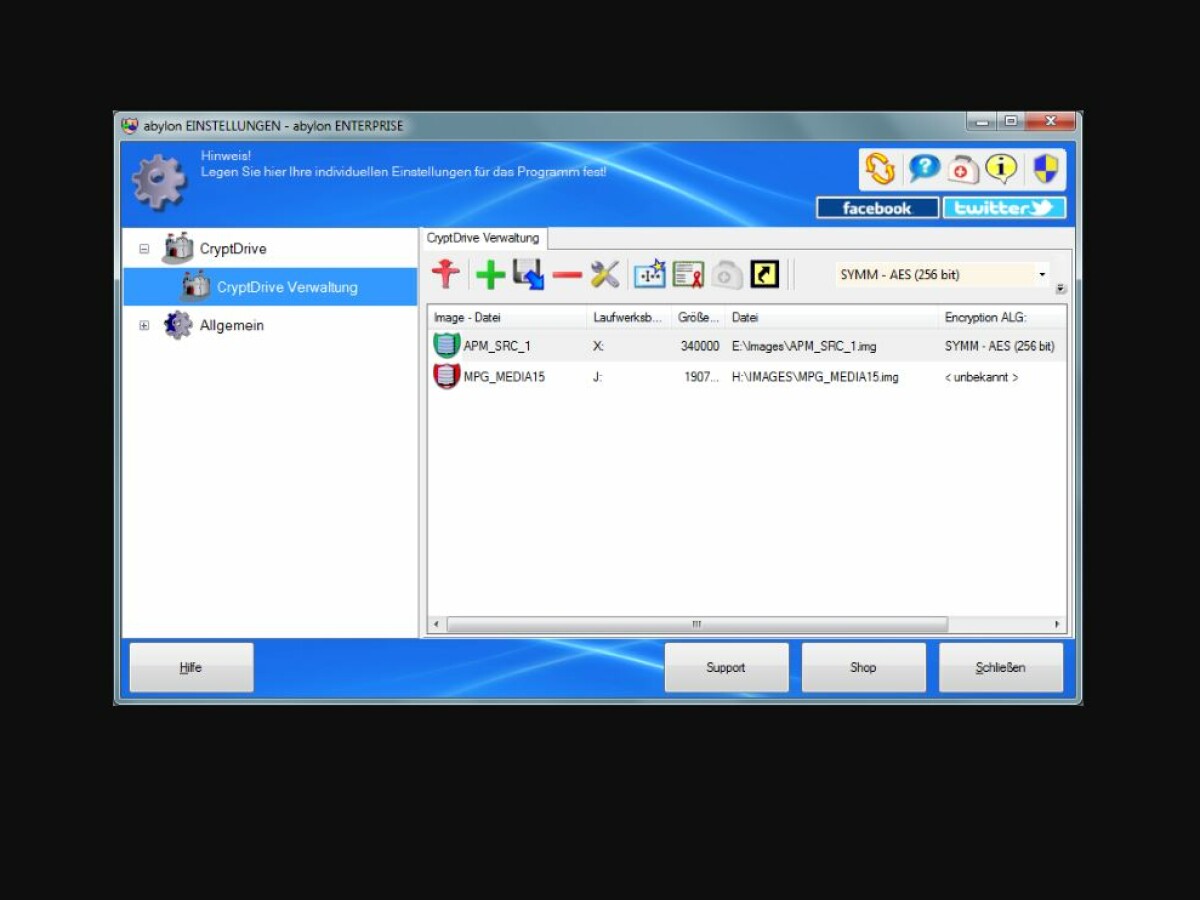Open the wrench and screwdriver tools icon
Viewport: 1200px width, 900px height.
click(x=605, y=274)
